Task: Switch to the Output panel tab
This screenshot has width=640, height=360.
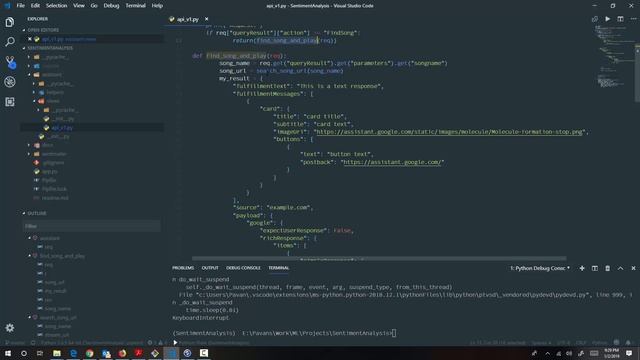Action: [210, 268]
